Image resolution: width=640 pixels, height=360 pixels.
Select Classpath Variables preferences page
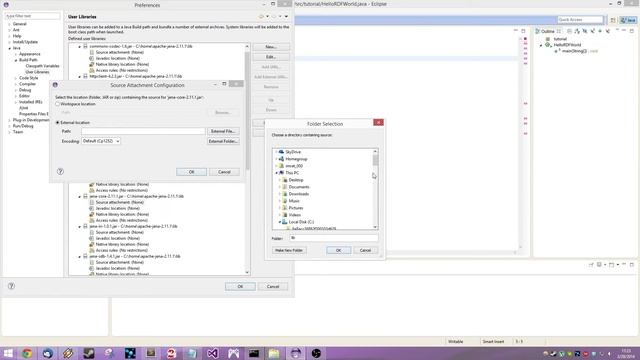tap(42, 66)
